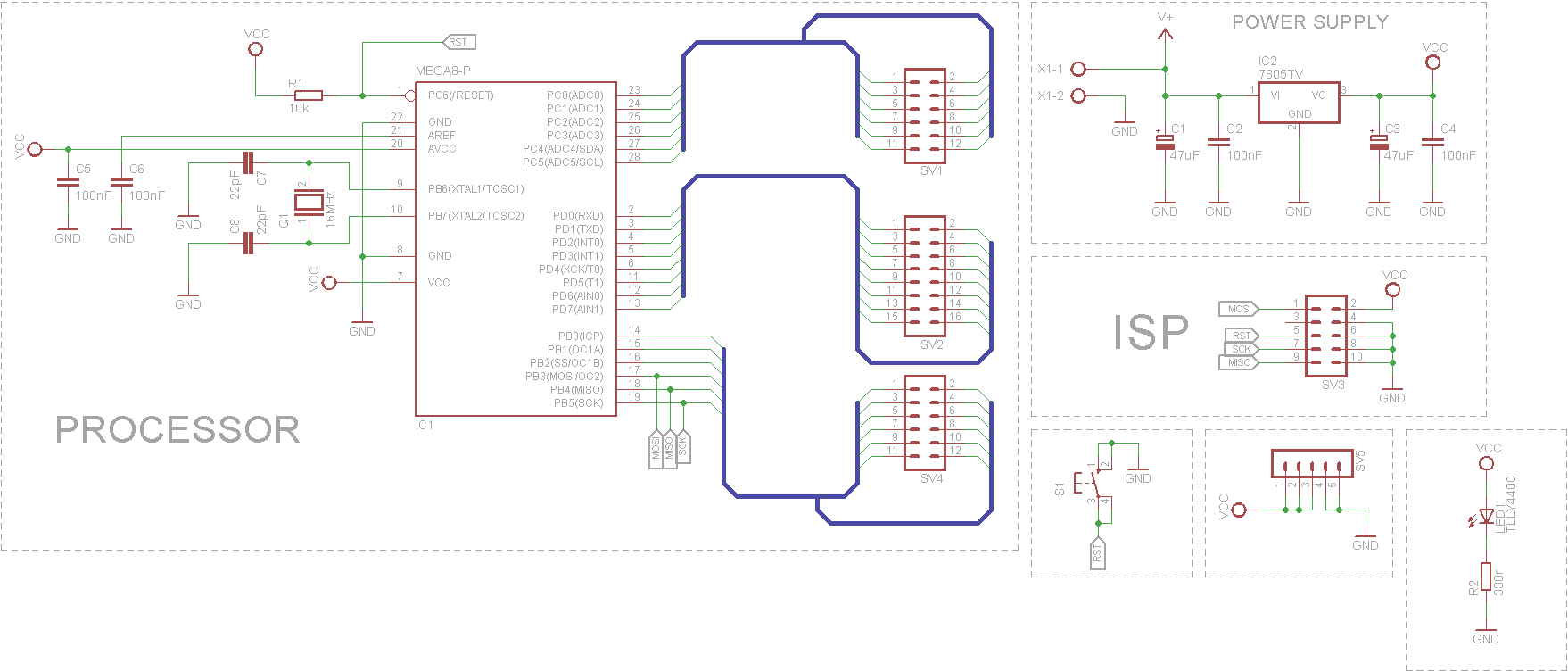Click the R1 10k resistor symbol

coord(308,95)
